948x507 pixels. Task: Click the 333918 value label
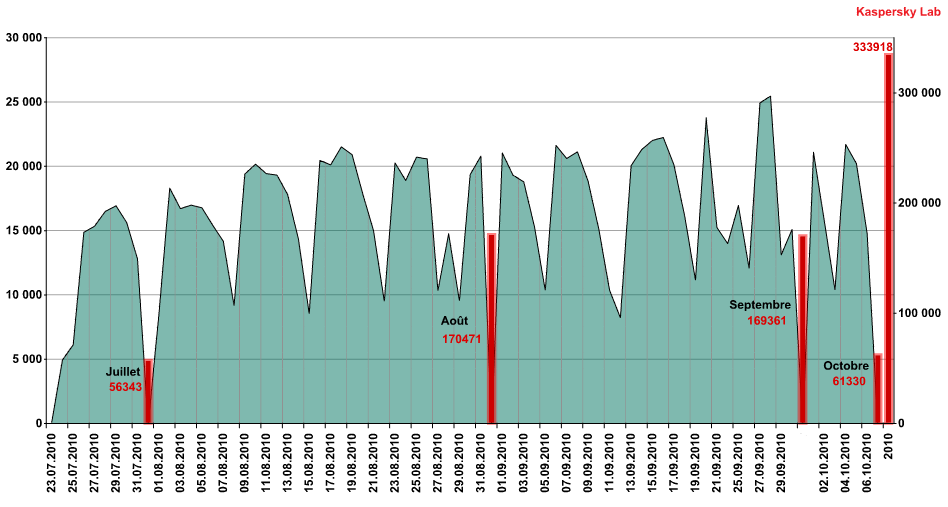[872, 47]
